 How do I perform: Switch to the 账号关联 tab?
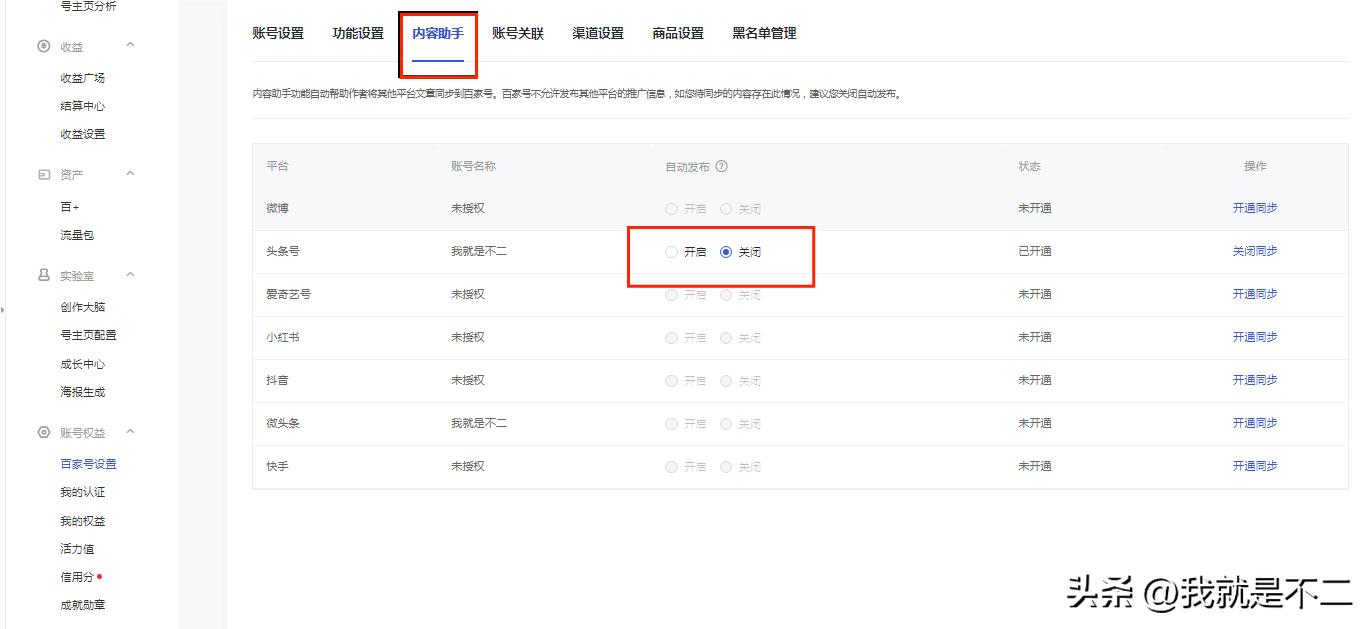518,33
